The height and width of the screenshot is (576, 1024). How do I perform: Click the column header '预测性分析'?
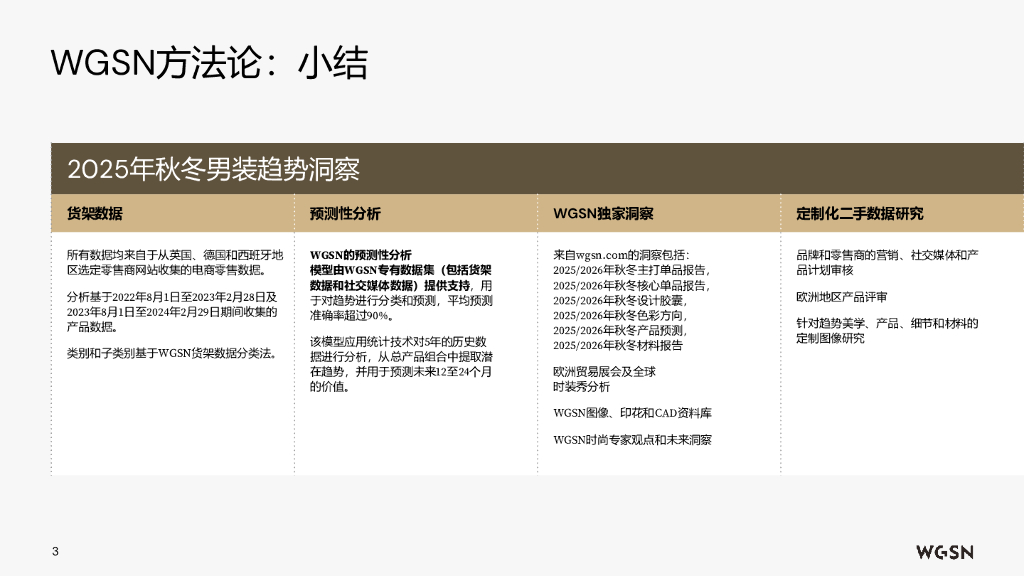point(345,214)
